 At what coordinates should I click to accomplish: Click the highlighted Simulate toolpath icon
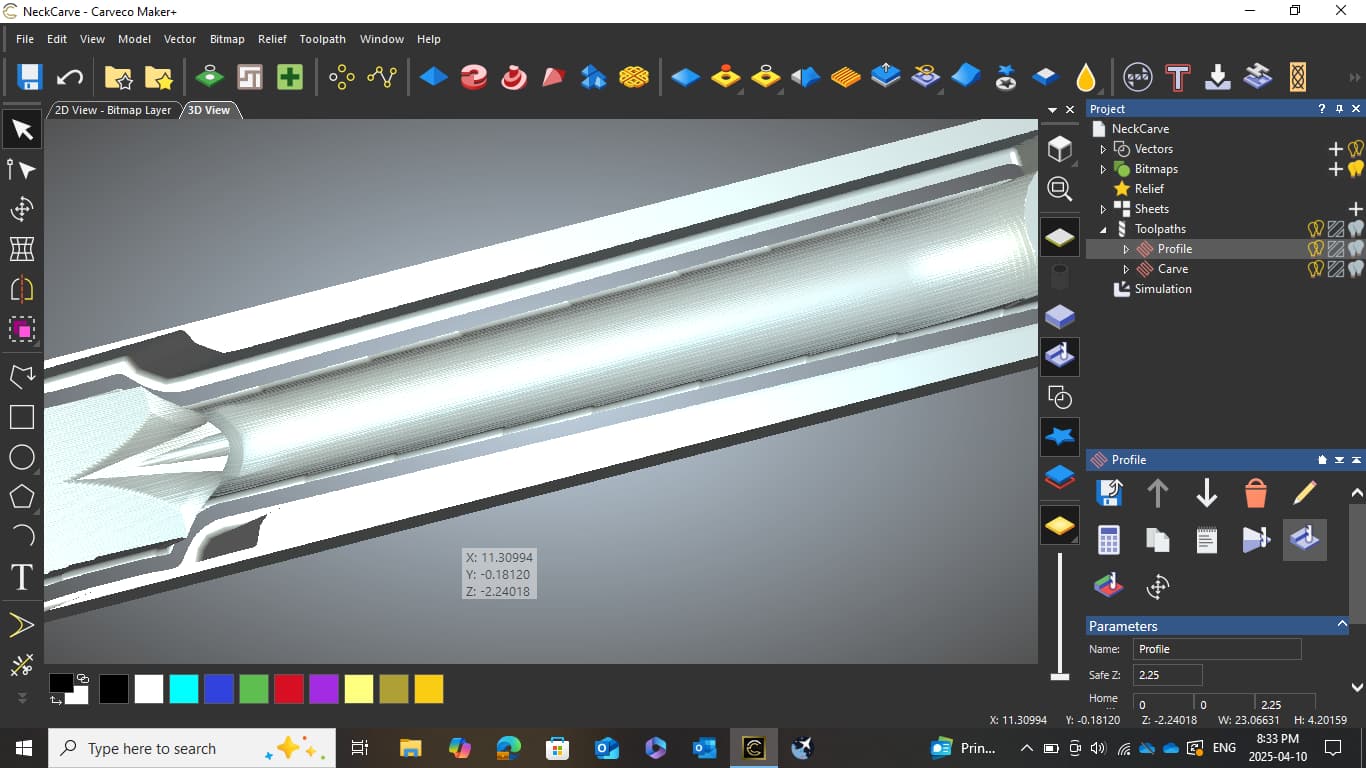click(1304, 540)
